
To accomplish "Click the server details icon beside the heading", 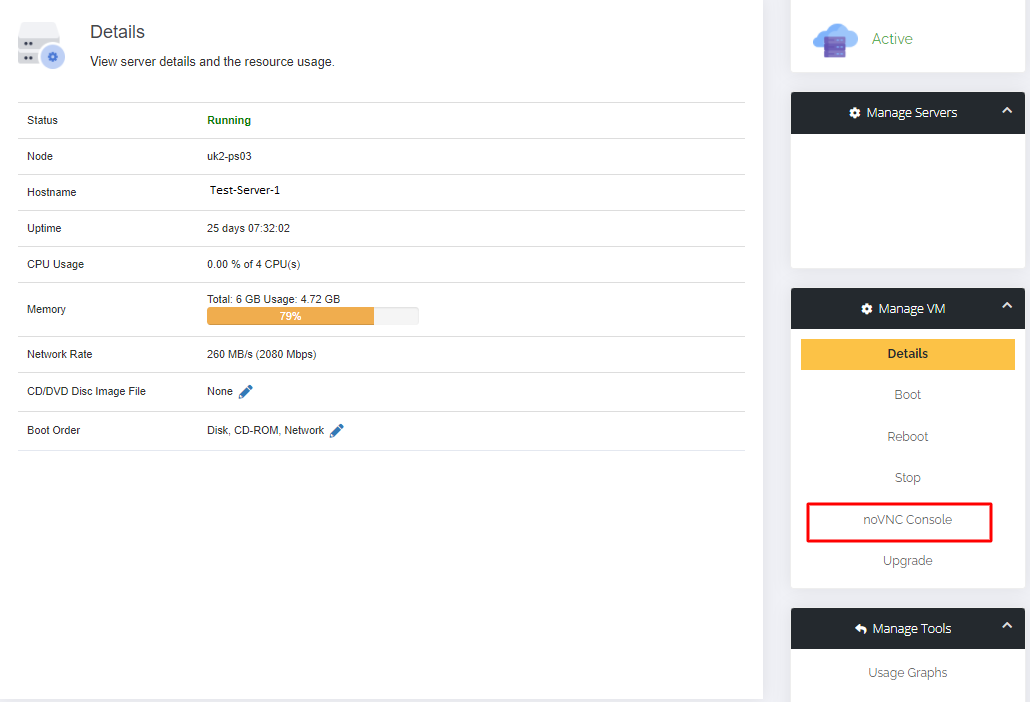I will point(41,45).
